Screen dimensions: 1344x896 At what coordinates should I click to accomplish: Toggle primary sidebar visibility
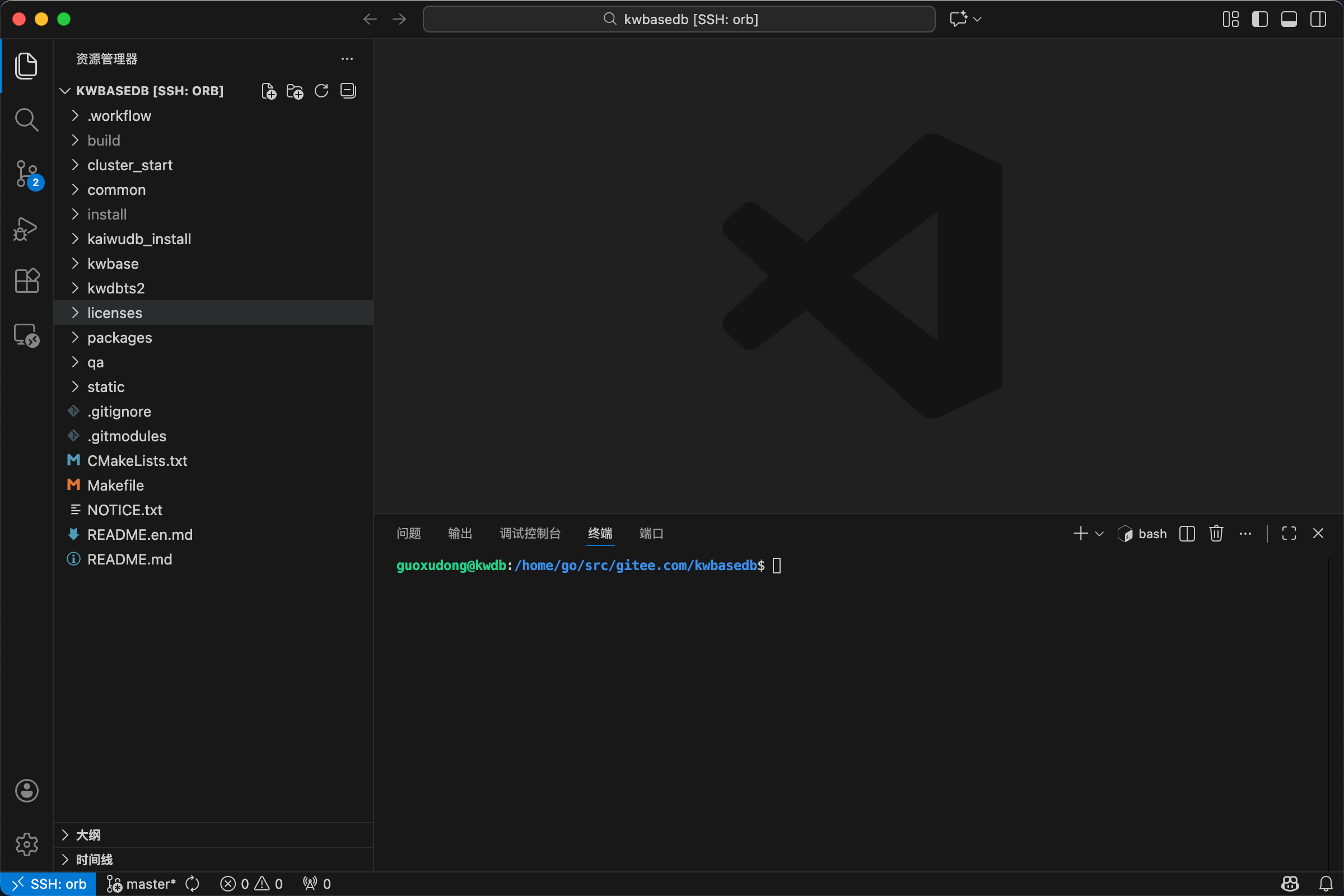[1259, 20]
